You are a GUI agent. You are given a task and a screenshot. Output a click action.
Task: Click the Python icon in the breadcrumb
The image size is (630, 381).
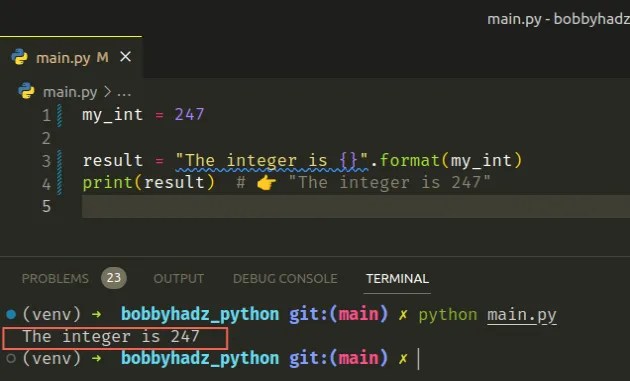(x=27, y=91)
